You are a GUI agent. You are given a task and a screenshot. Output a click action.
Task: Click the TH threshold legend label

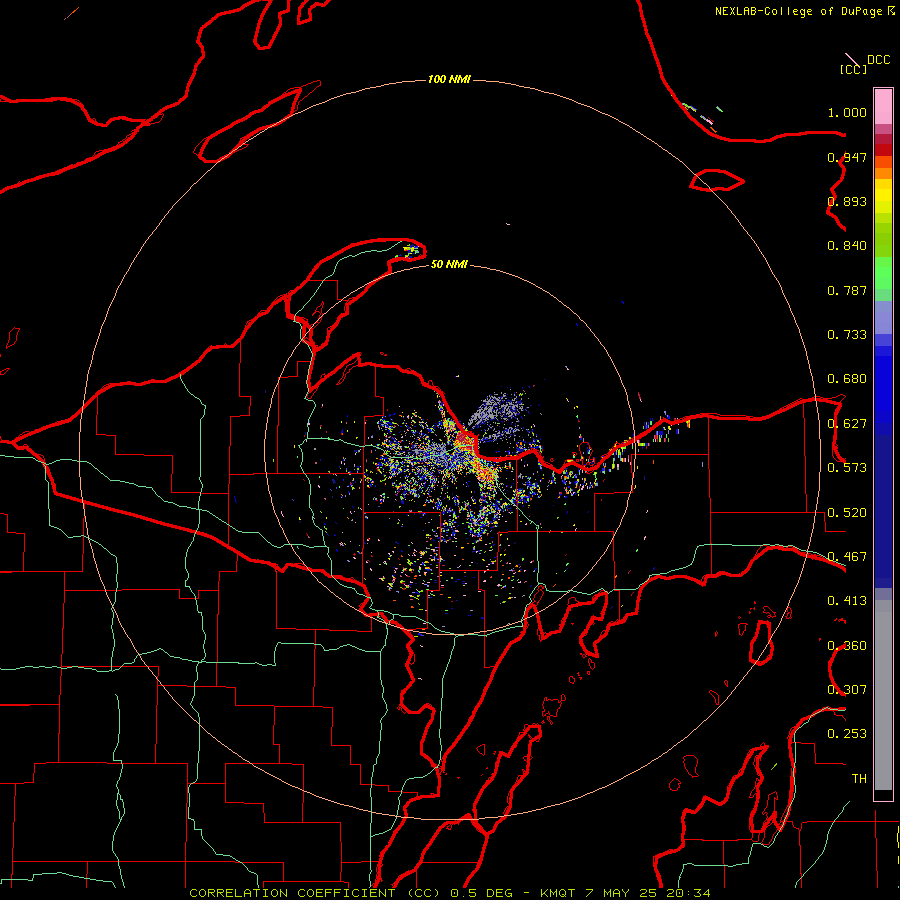(859, 779)
